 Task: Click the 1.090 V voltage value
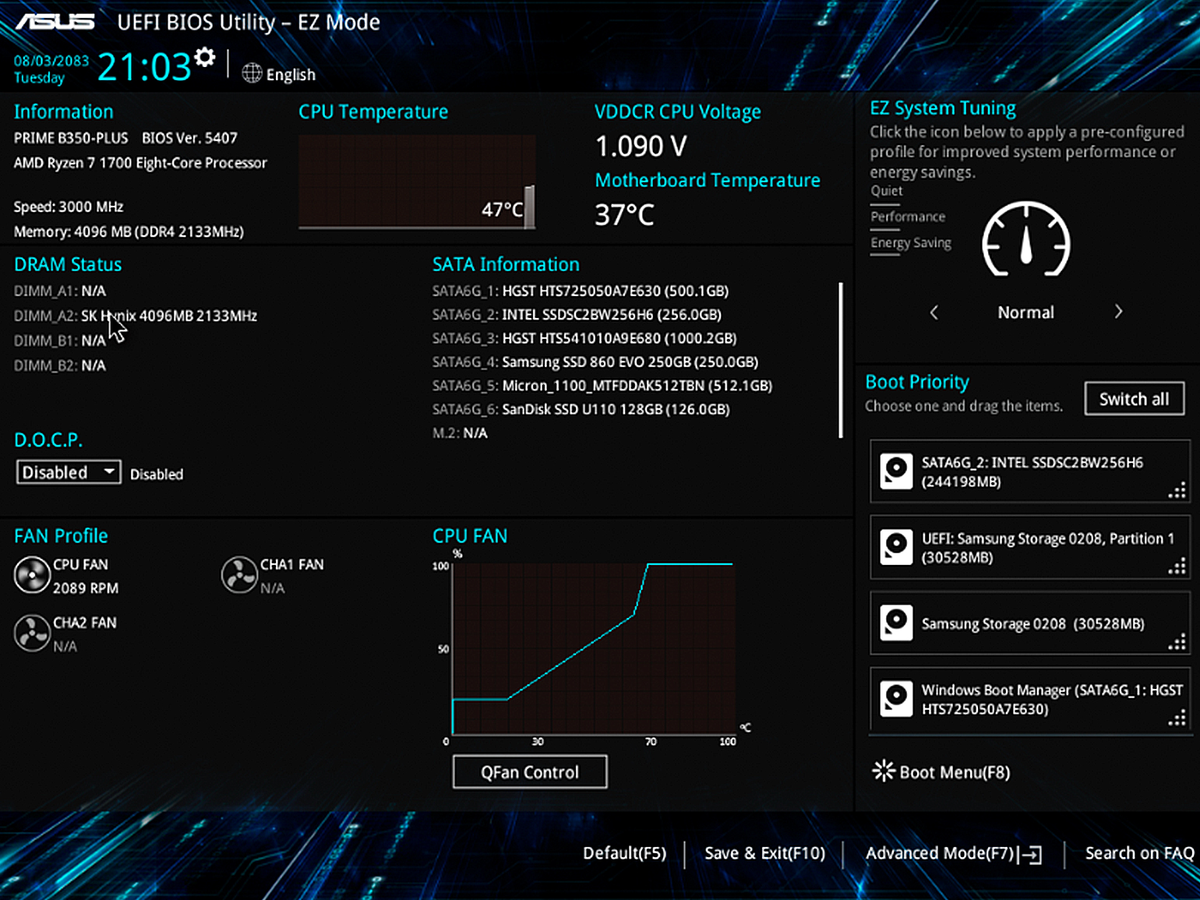(x=641, y=146)
